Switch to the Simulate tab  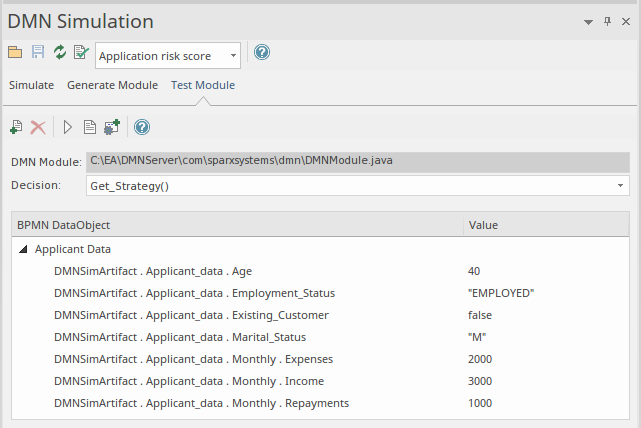(x=31, y=85)
